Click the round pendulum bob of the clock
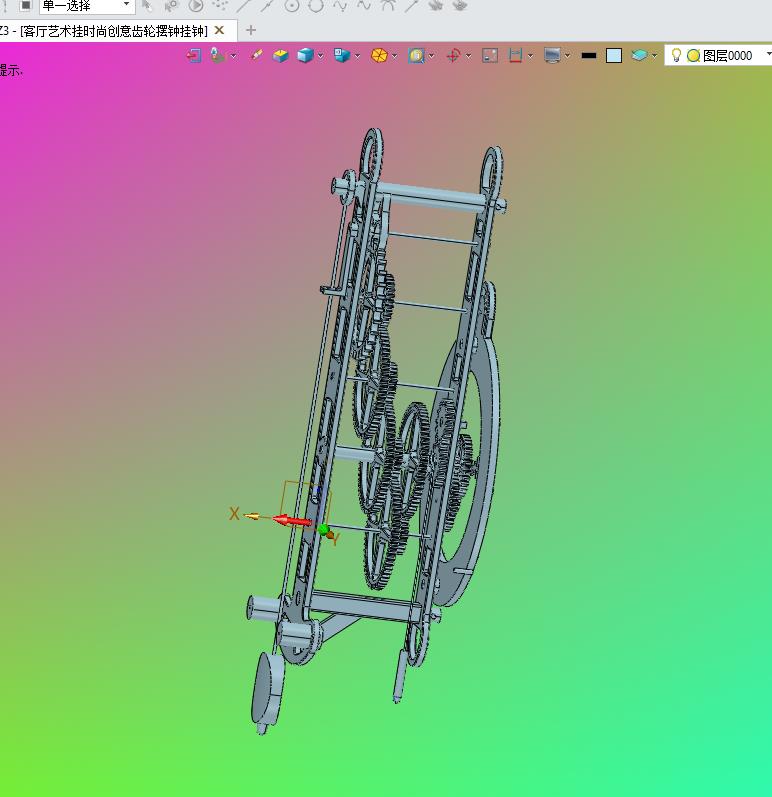This screenshot has height=797, width=772. 267,691
